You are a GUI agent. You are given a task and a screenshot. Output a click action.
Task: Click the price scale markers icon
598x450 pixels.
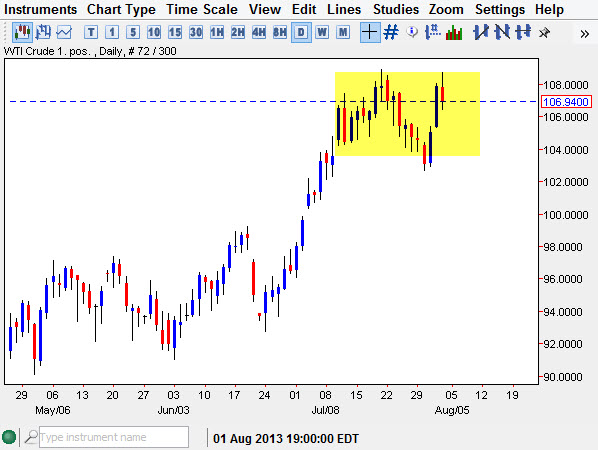tap(432, 32)
